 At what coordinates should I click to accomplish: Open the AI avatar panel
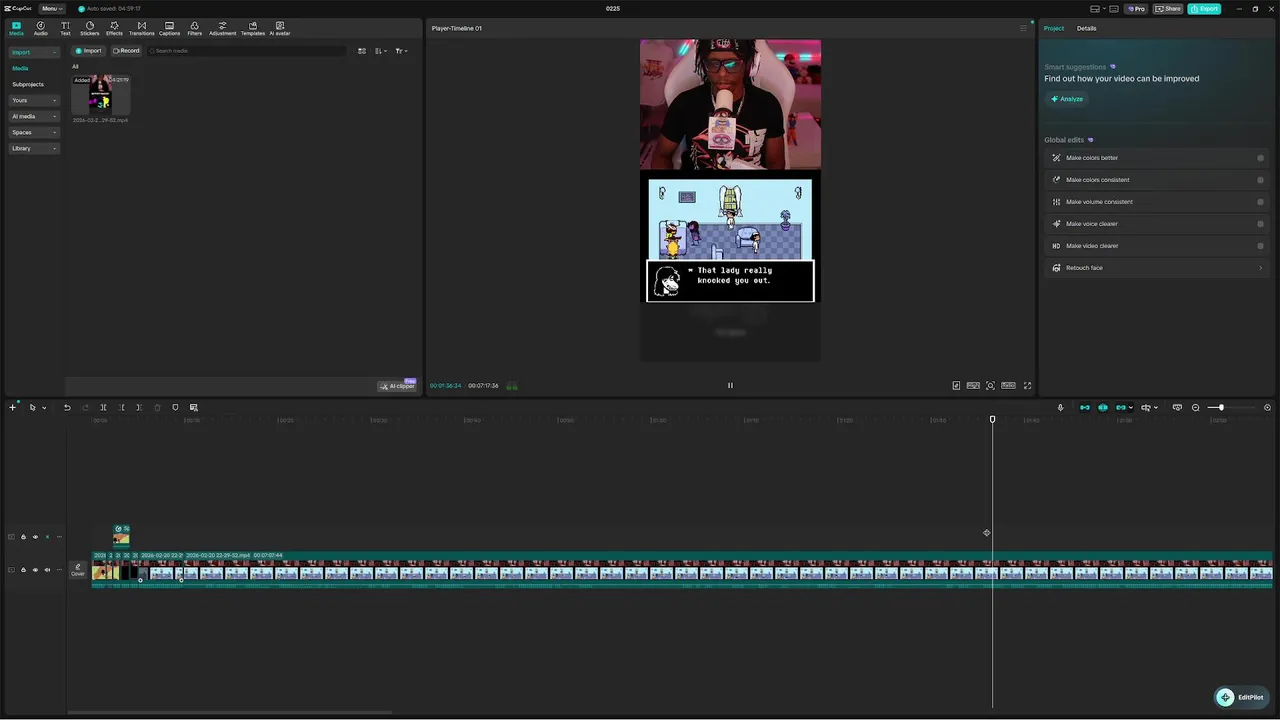[x=280, y=28]
